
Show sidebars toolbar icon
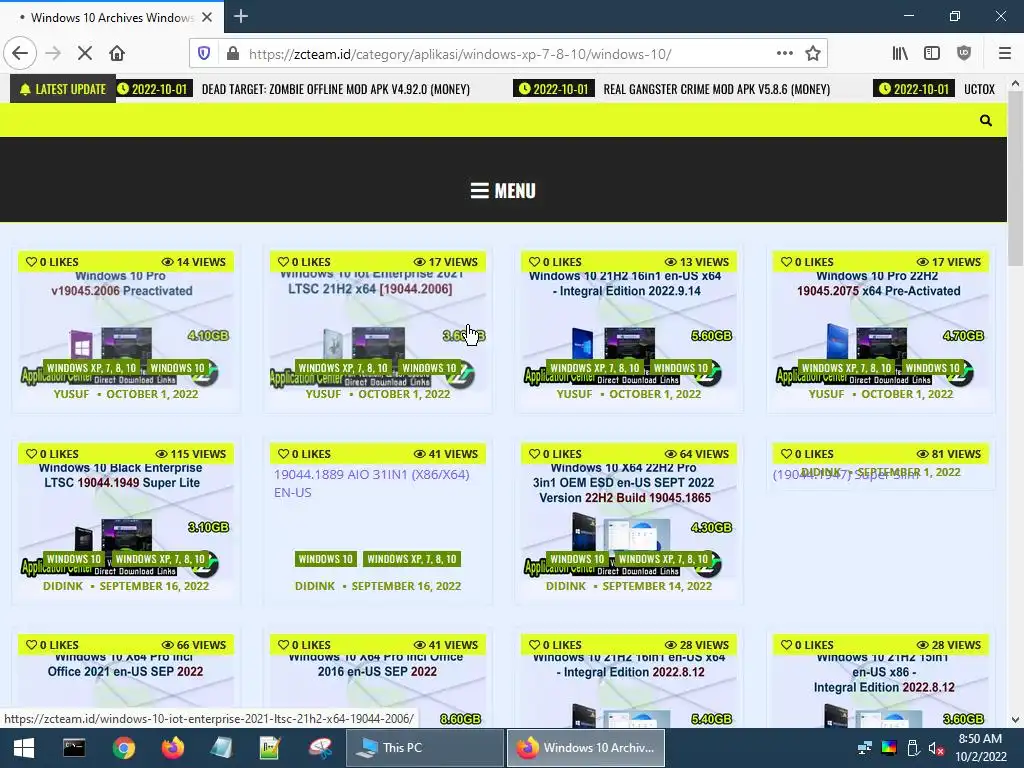tap(932, 54)
